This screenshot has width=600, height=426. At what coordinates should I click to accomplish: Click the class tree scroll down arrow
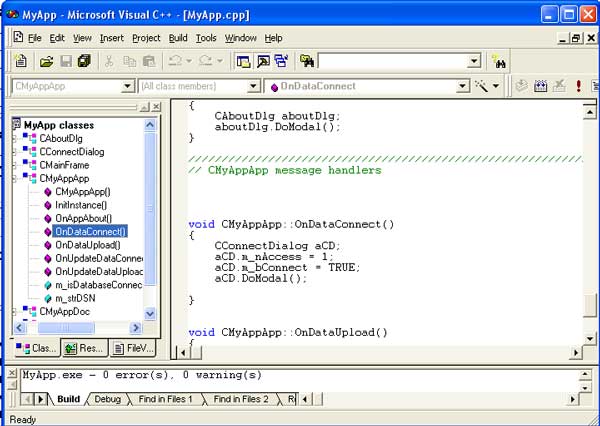point(150,314)
